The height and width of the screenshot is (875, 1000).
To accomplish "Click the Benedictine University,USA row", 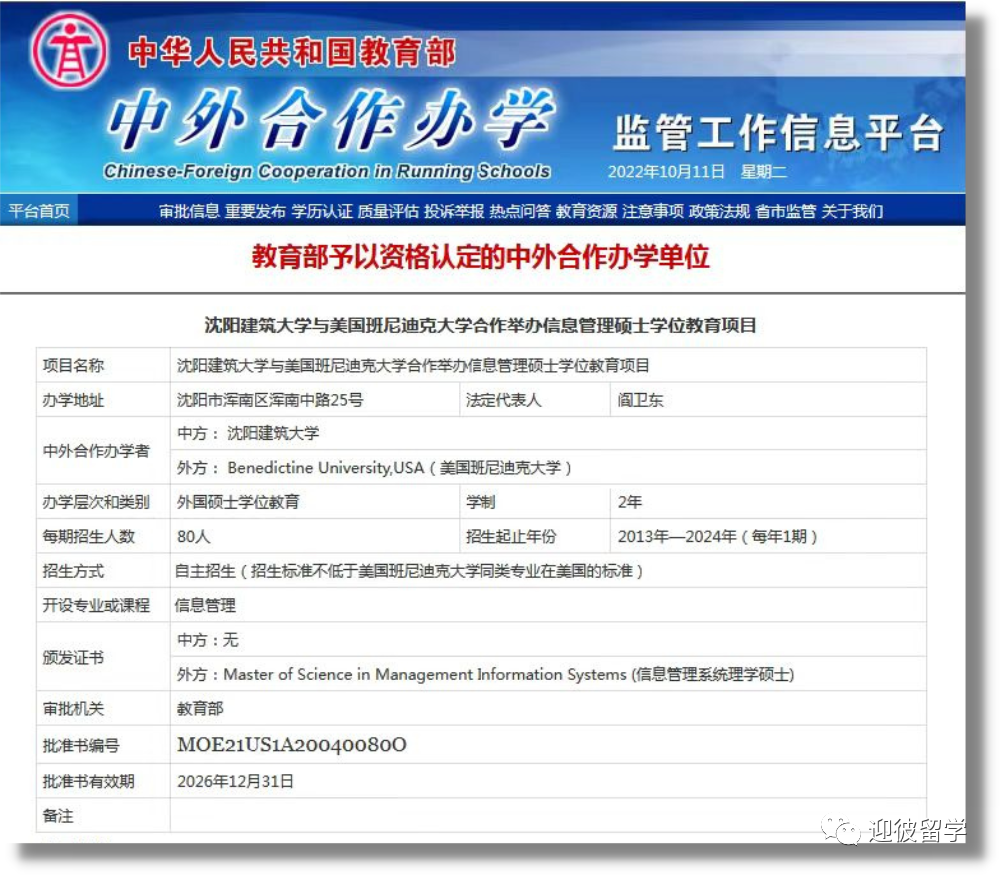I will coord(548,467).
